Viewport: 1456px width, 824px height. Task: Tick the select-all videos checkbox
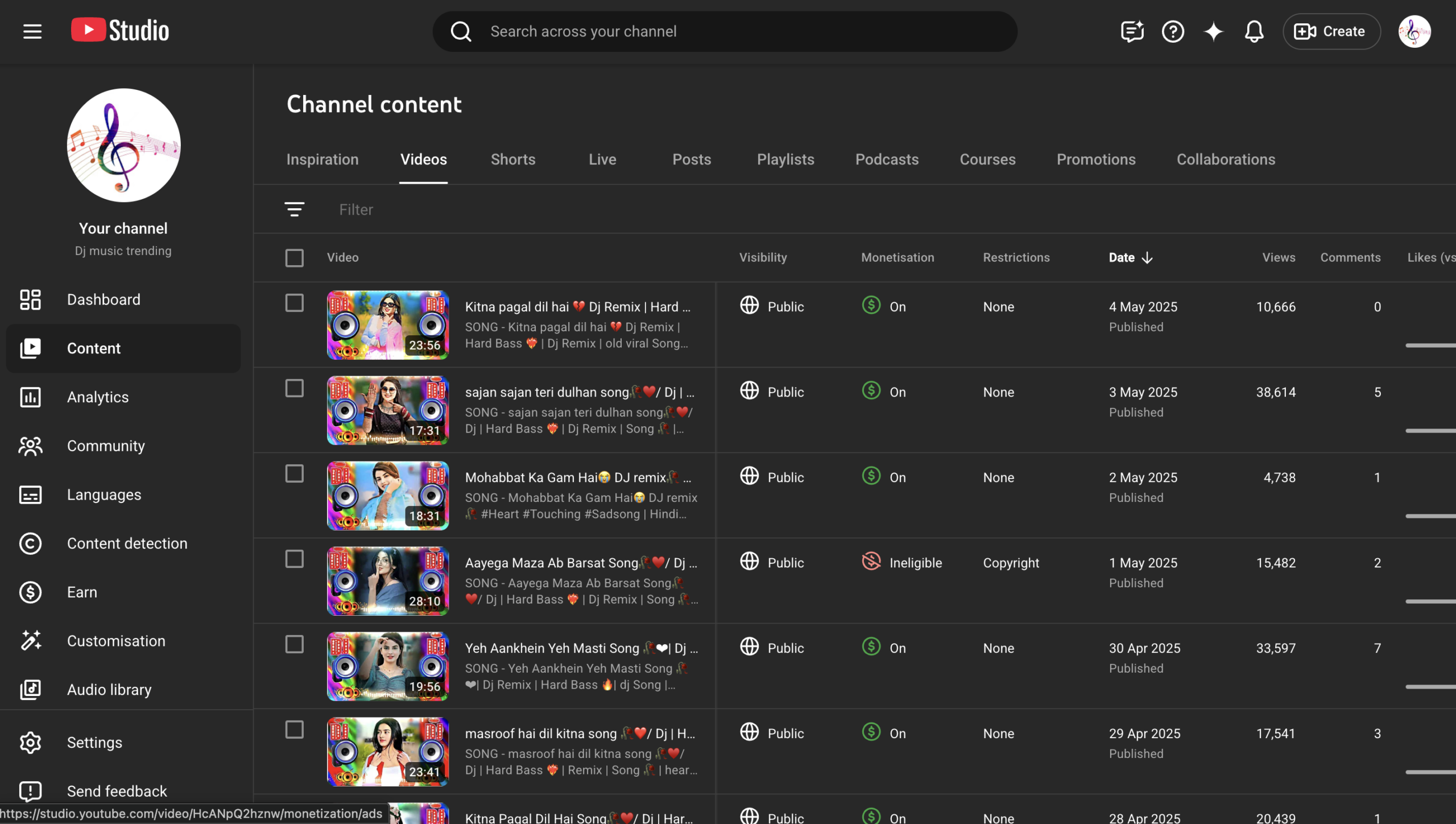(294, 258)
